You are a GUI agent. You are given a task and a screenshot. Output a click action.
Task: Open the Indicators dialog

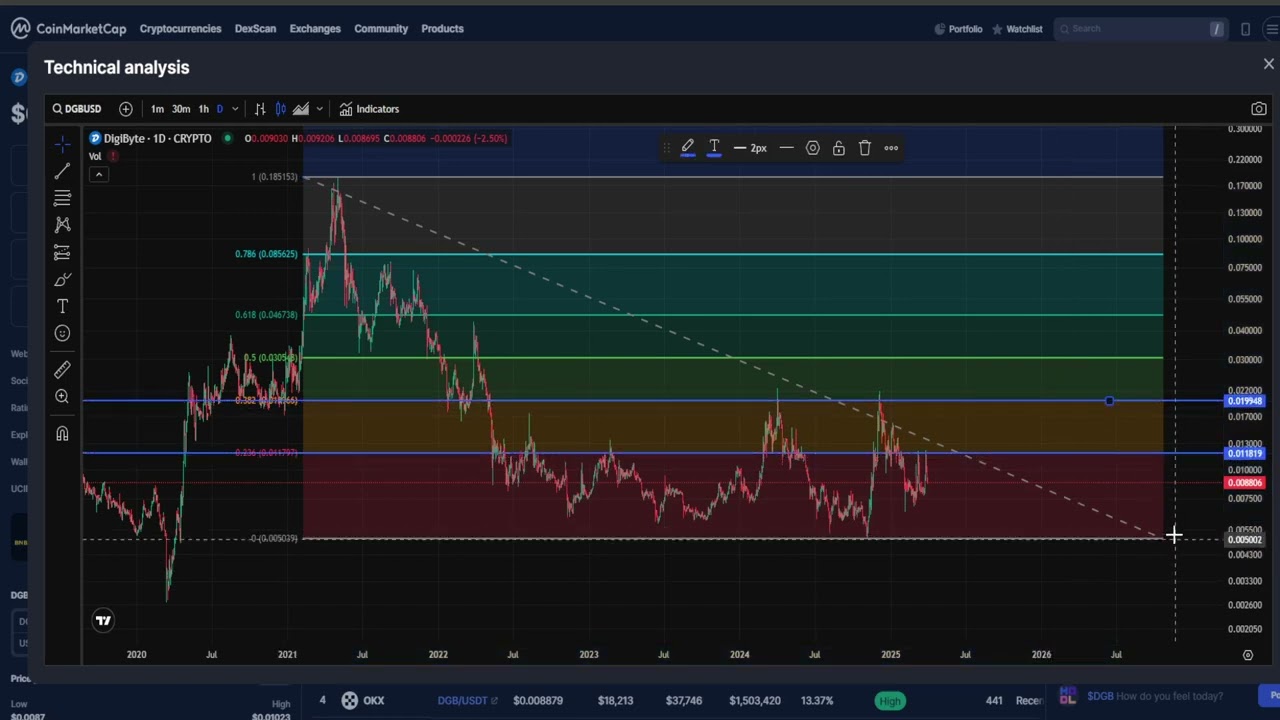[x=369, y=109]
